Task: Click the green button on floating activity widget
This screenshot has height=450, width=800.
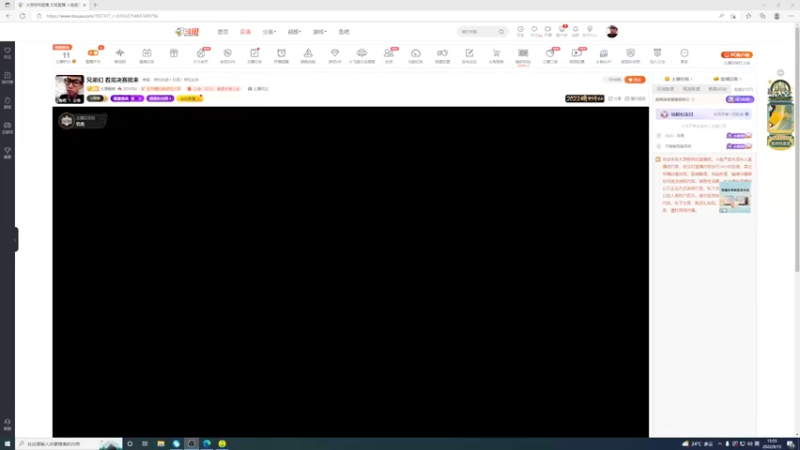Action: [x=781, y=144]
